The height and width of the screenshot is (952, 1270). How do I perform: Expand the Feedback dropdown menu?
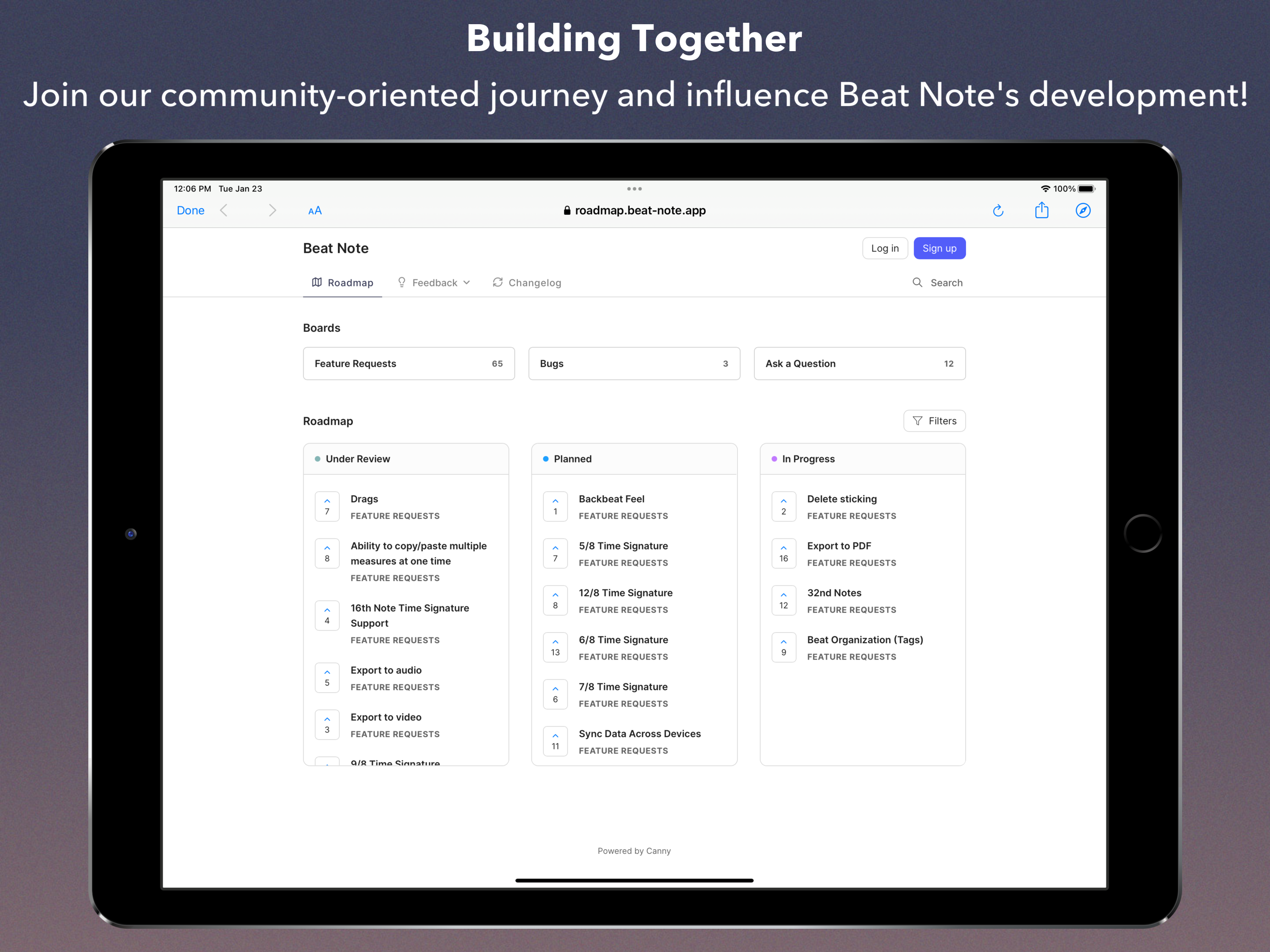[x=434, y=283]
